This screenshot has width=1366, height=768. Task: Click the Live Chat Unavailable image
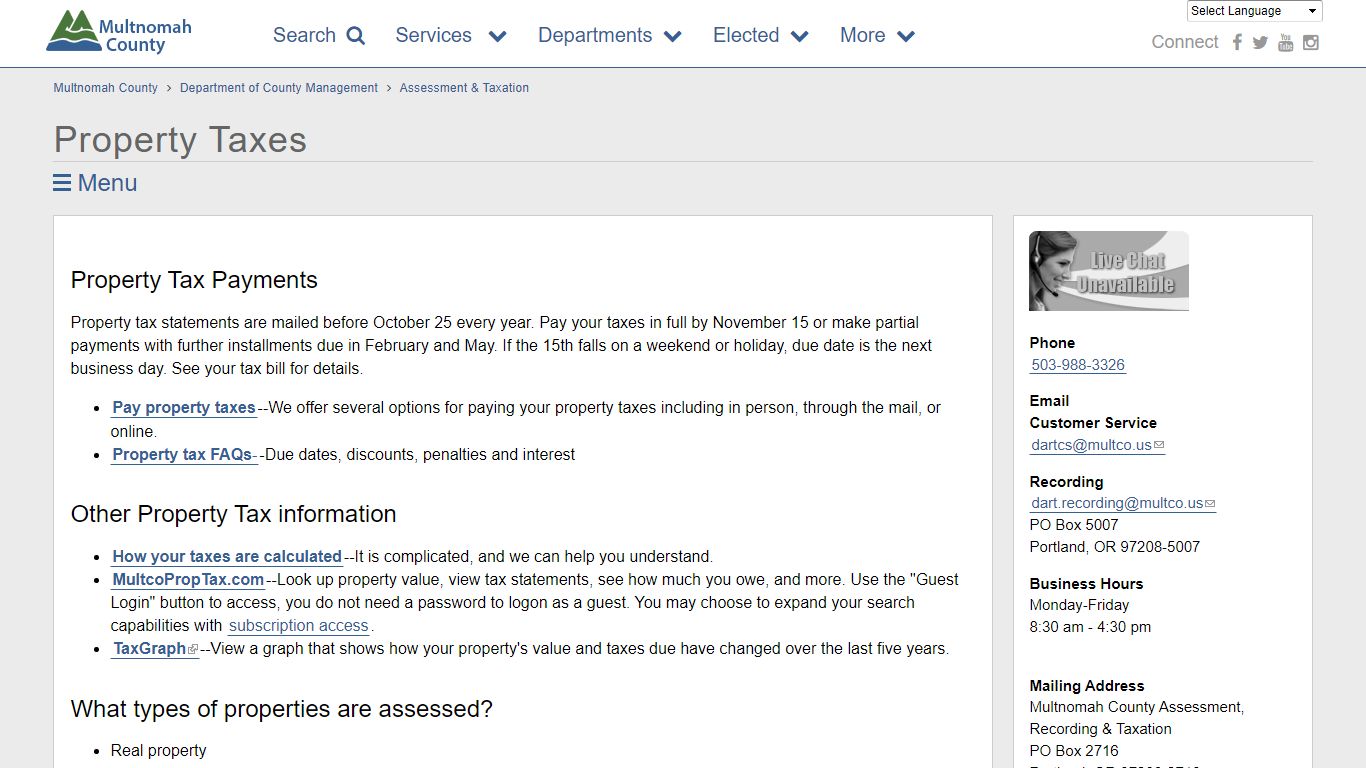click(x=1109, y=271)
